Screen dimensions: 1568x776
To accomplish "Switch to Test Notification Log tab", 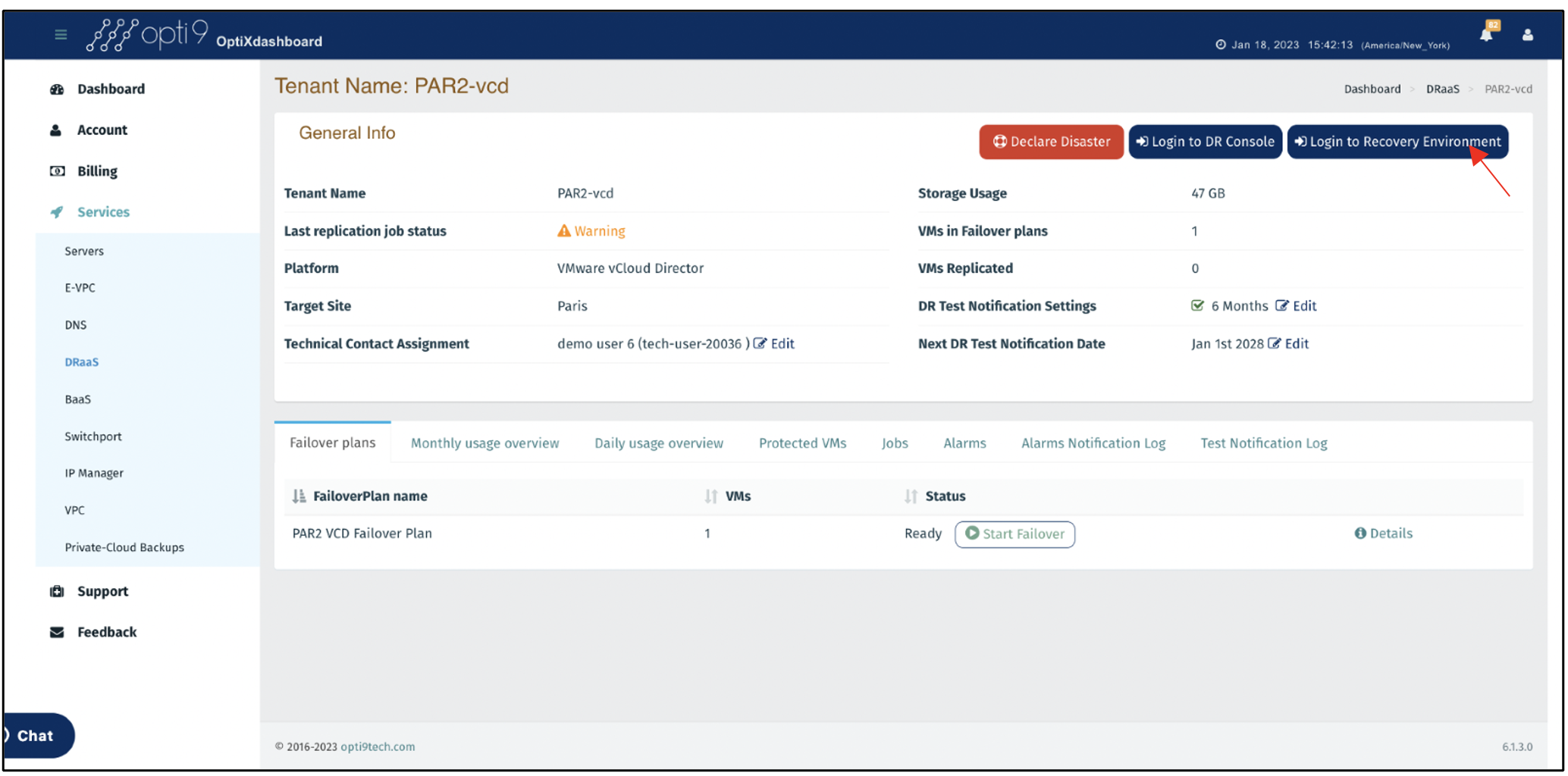I will [1264, 443].
